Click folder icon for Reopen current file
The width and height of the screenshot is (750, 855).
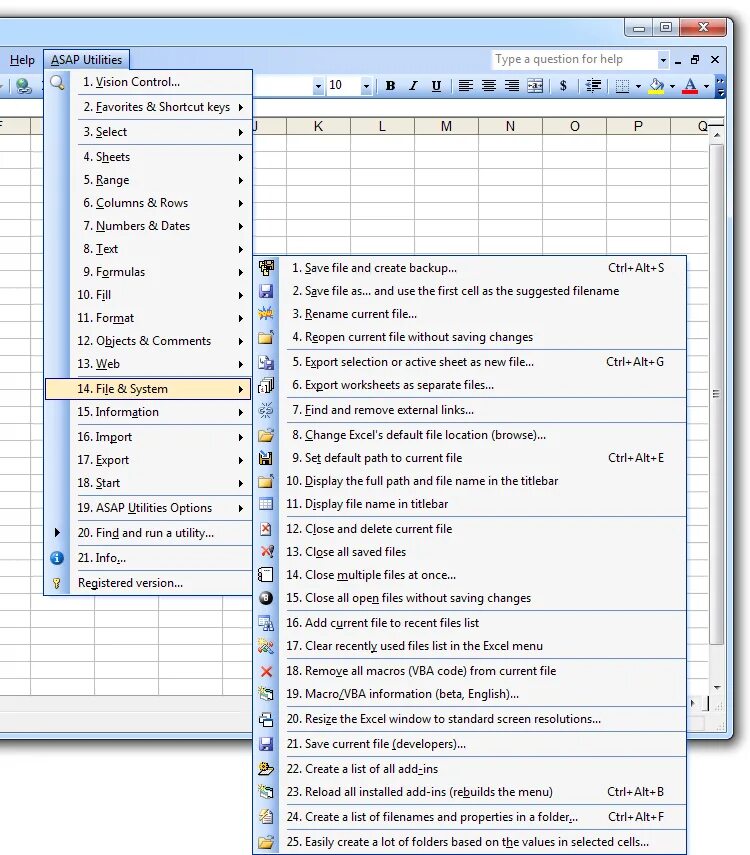coord(266,337)
